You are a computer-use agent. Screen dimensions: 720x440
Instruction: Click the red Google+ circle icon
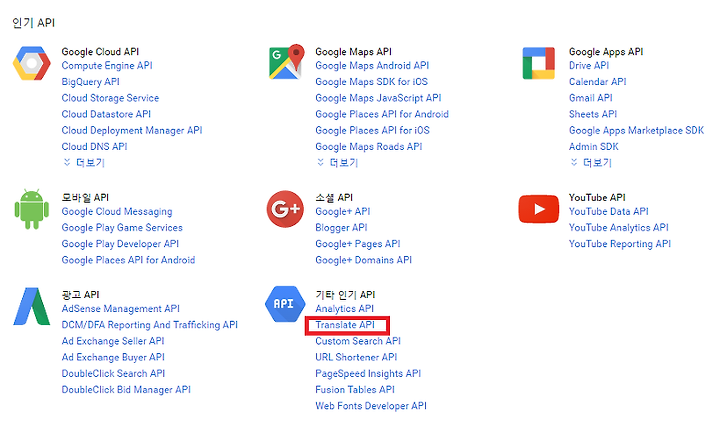(x=285, y=209)
